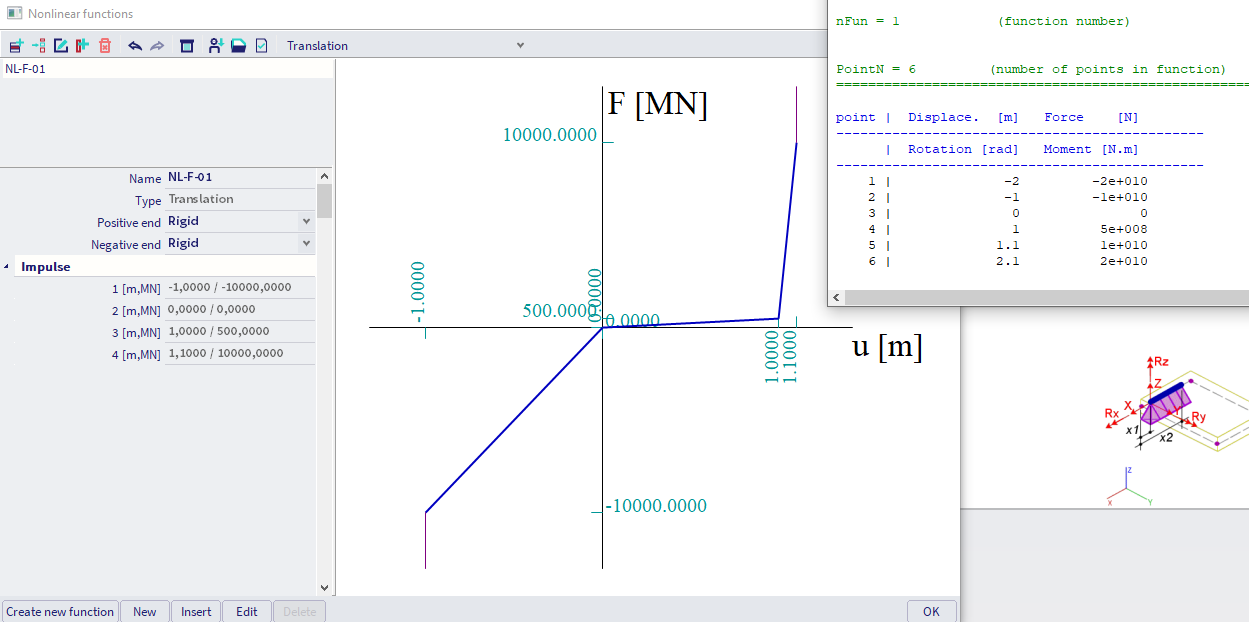Click the Create new function button
The width and height of the screenshot is (1249, 622).
60,611
